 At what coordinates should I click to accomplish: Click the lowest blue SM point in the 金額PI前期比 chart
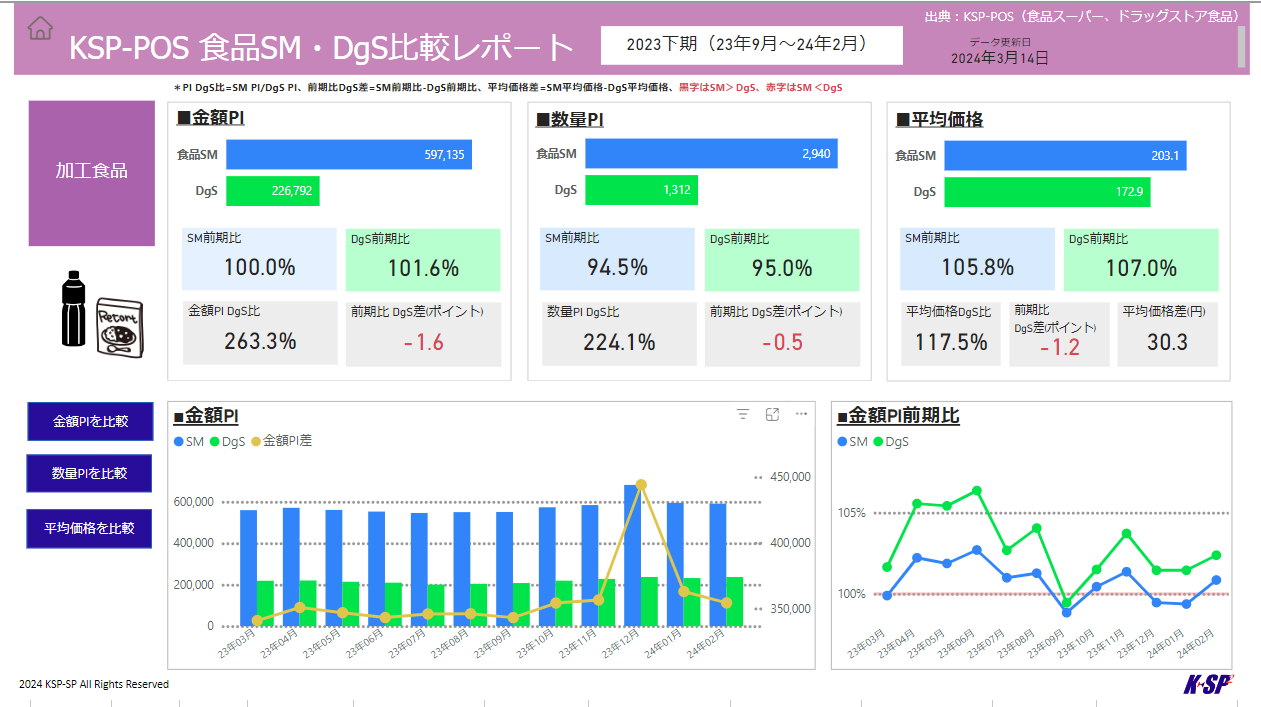coord(1066,612)
